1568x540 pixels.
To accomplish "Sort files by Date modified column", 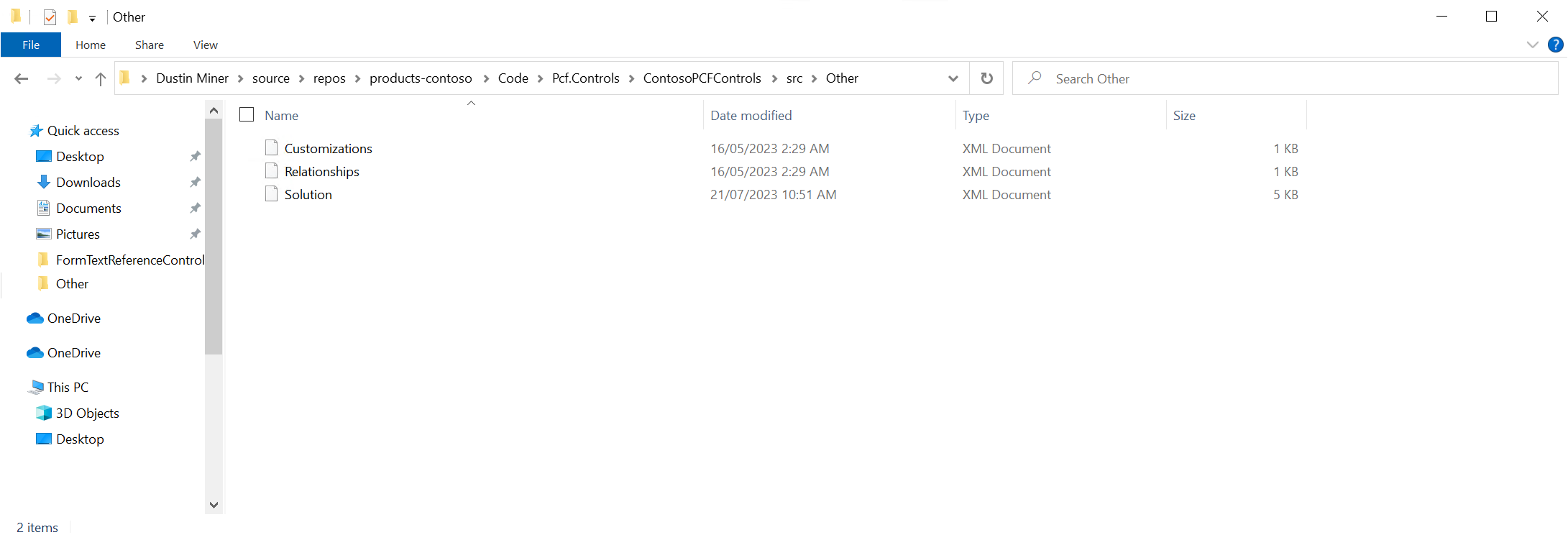I will (751, 116).
